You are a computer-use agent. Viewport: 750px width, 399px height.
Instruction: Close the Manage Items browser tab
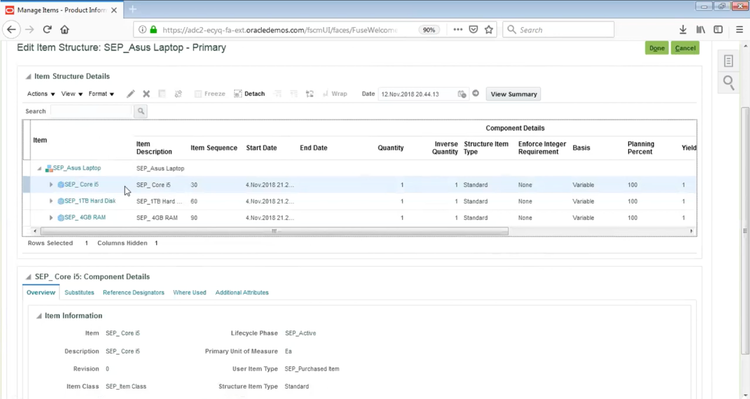(114, 10)
